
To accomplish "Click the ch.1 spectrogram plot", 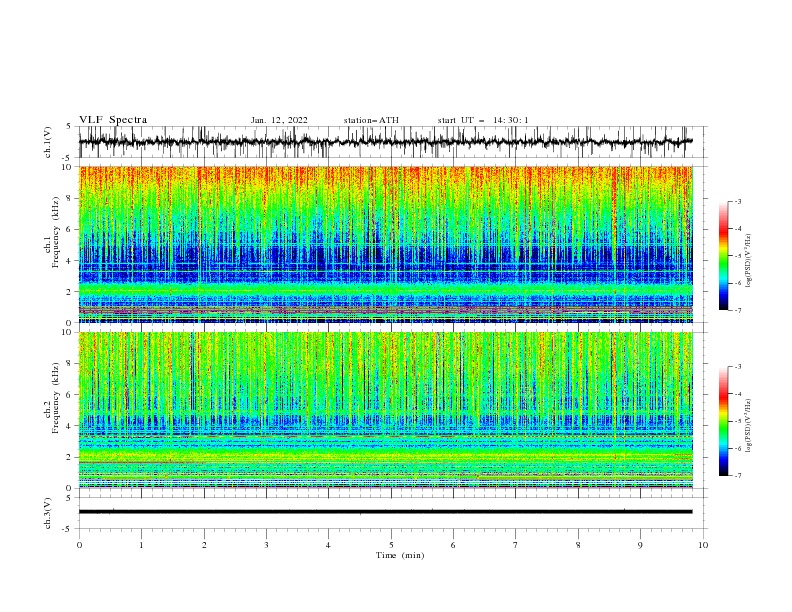I will (x=385, y=244).
